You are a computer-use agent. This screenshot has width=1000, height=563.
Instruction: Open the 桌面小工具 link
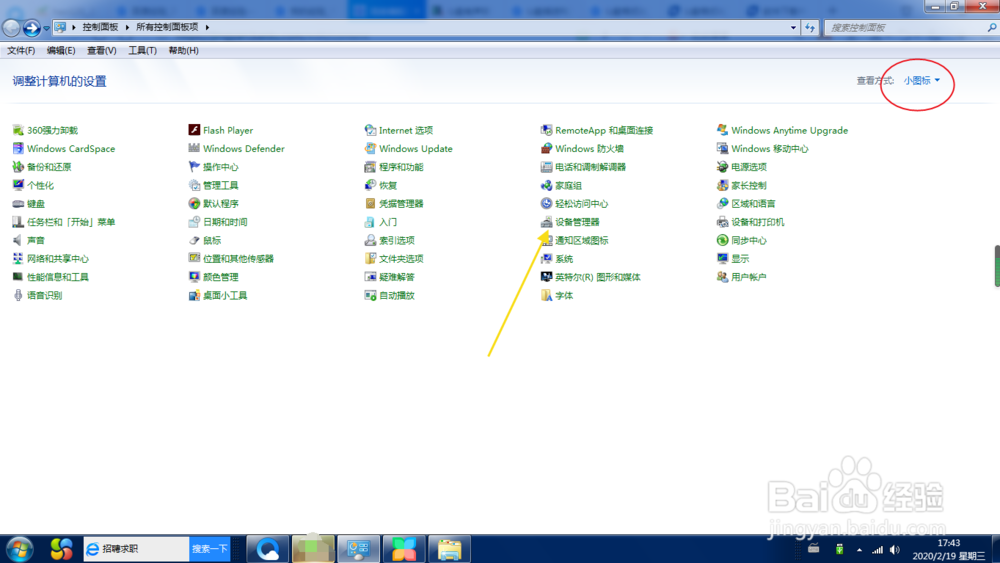[225, 295]
